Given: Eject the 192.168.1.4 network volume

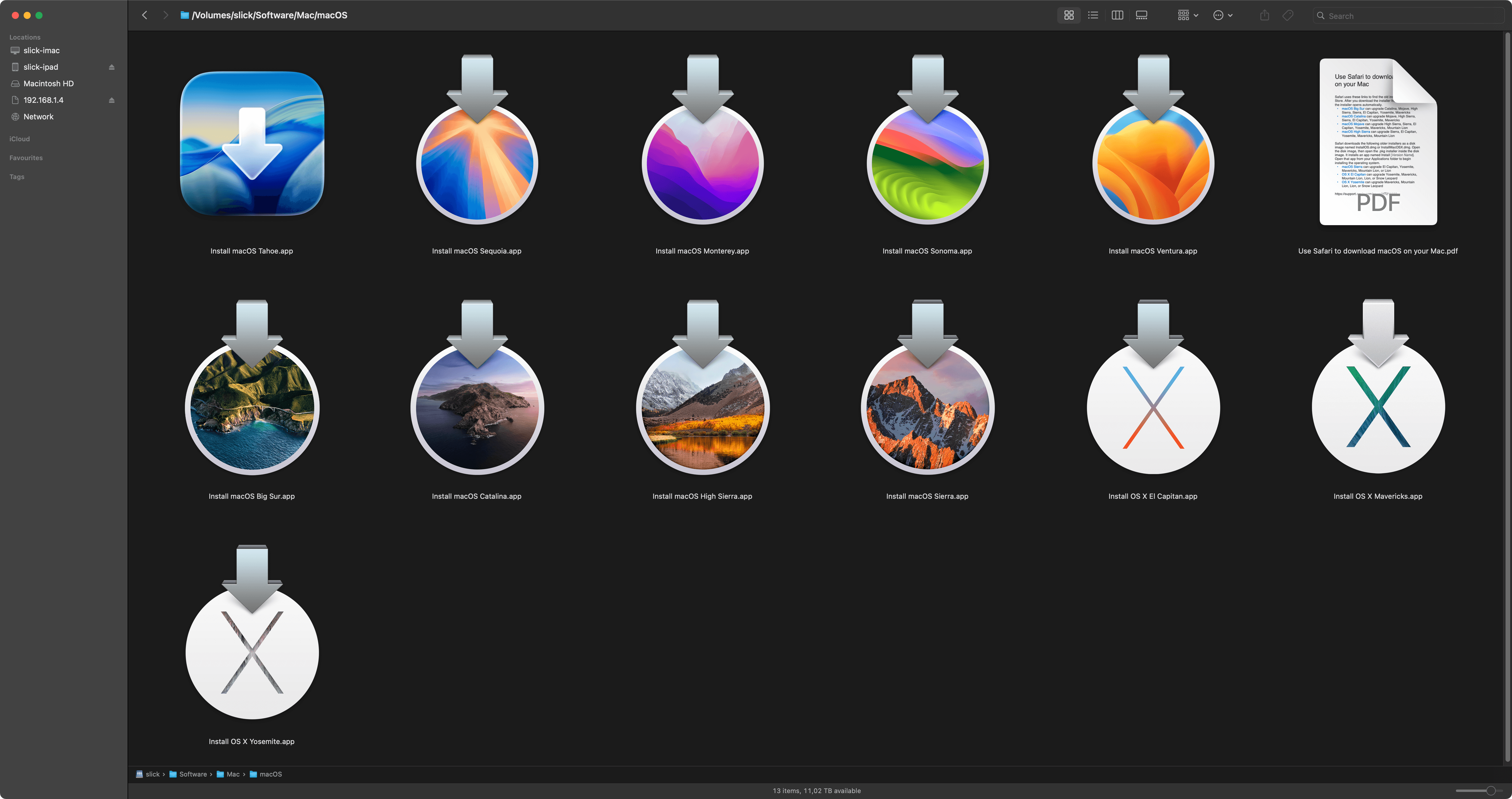Looking at the screenshot, I should coord(112,100).
